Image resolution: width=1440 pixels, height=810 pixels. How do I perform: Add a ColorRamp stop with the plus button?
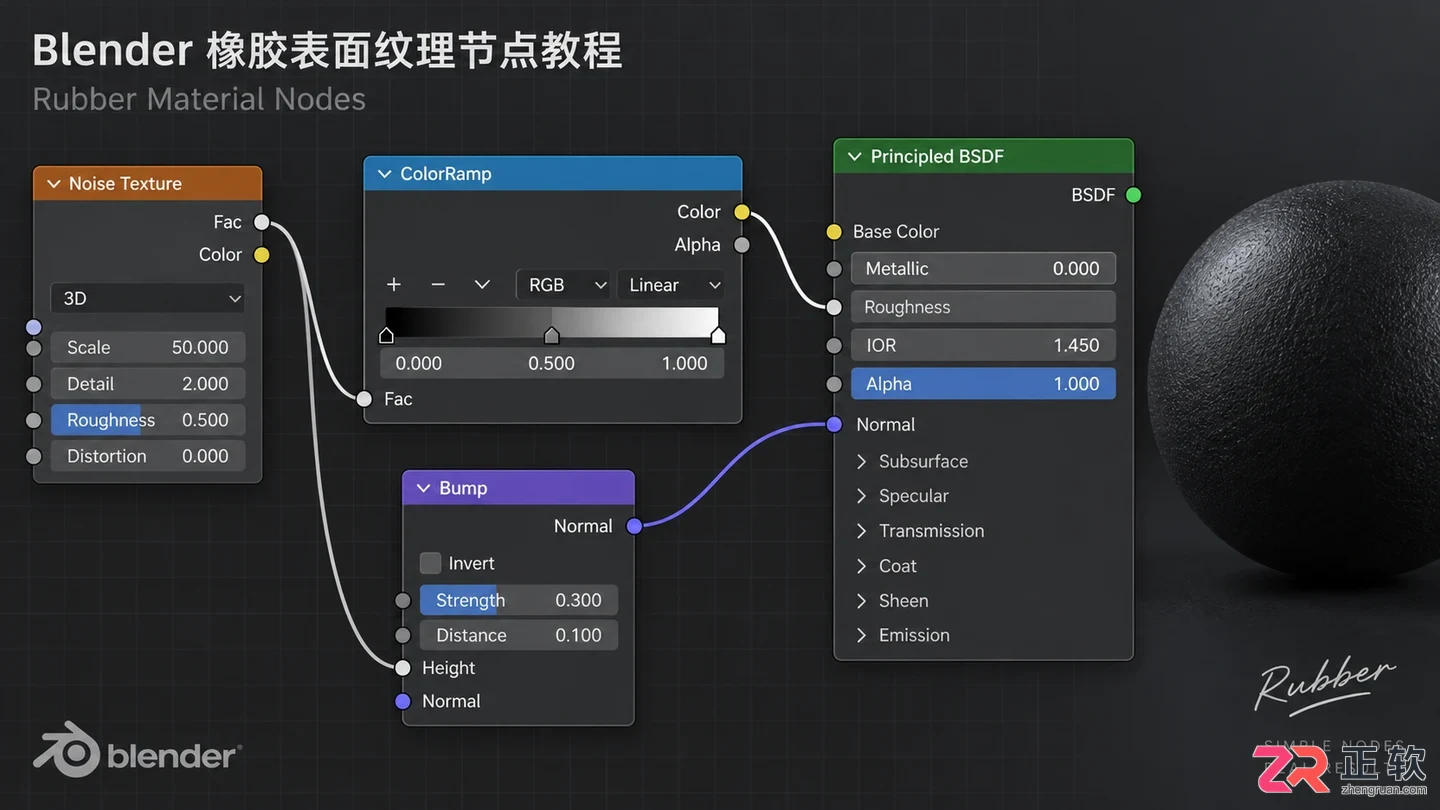[x=394, y=285]
